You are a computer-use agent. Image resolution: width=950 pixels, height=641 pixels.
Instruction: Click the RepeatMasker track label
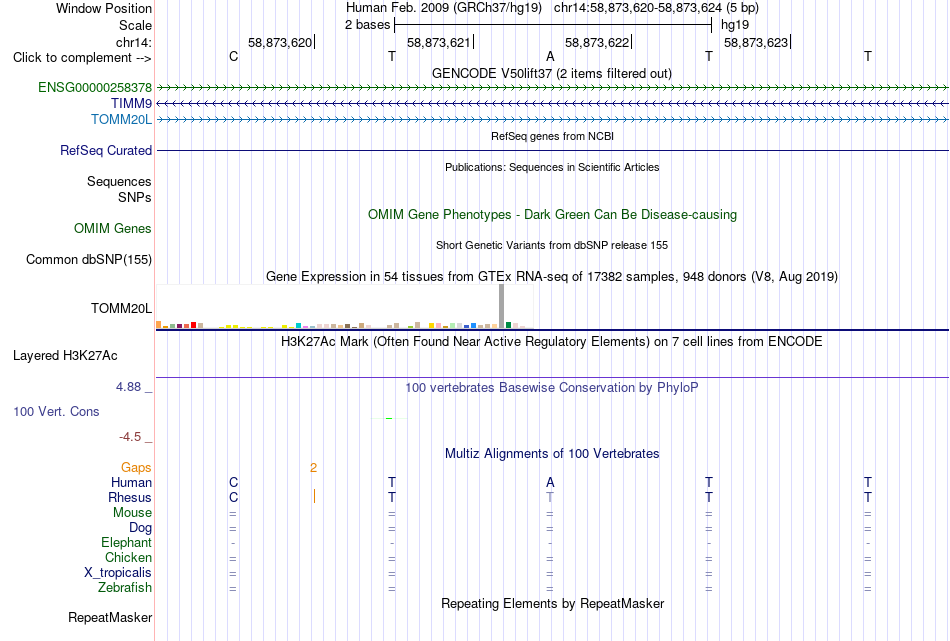click(x=110, y=618)
